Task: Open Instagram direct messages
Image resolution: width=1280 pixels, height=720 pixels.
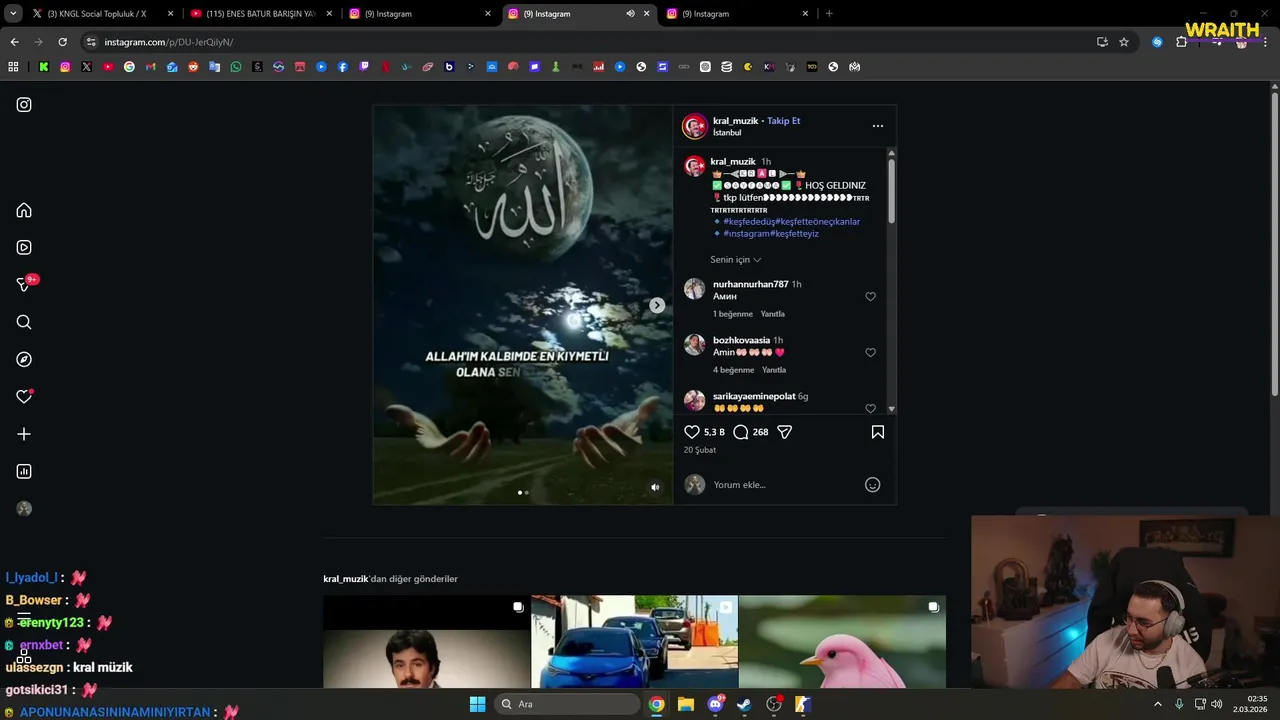Action: 24,285
